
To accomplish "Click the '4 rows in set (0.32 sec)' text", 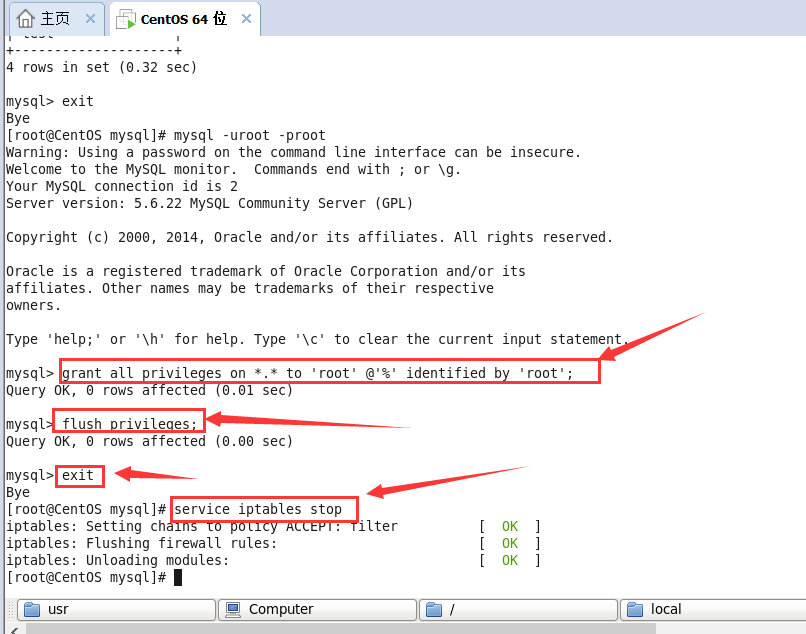I will coord(101,67).
